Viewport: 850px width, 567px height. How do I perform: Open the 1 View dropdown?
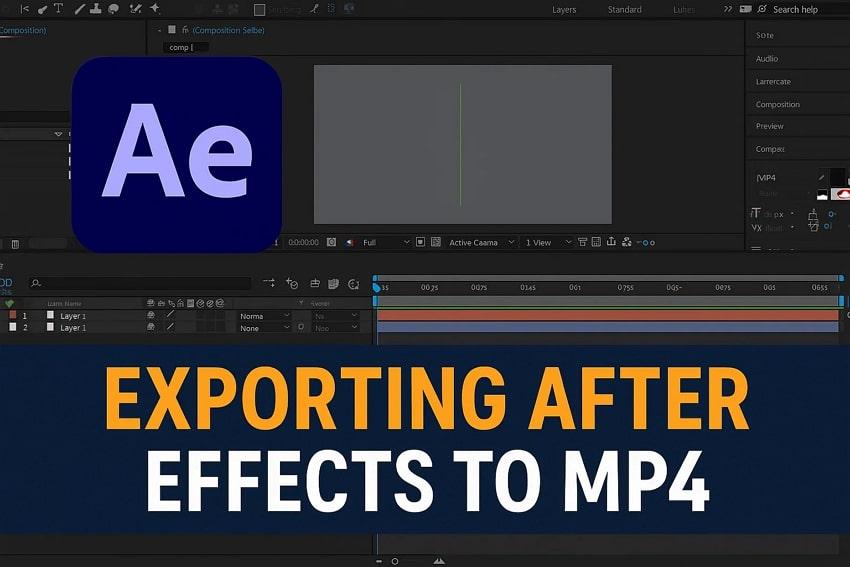(548, 242)
